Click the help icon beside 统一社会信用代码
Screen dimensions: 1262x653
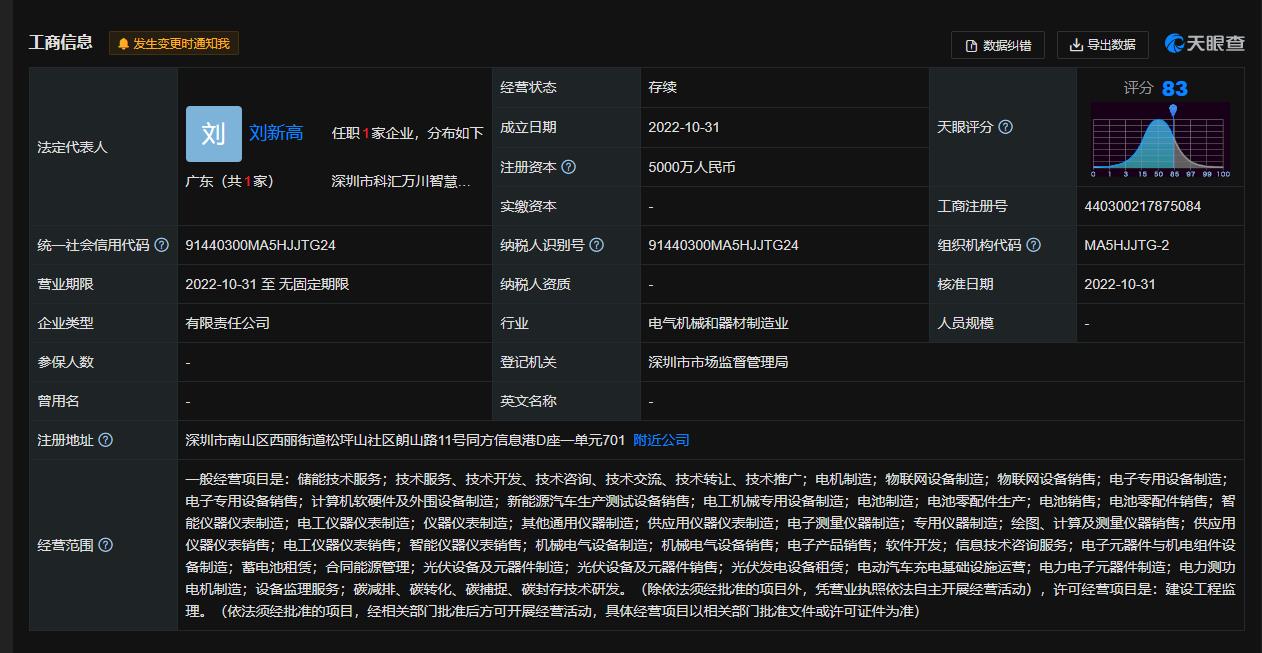tap(162, 245)
